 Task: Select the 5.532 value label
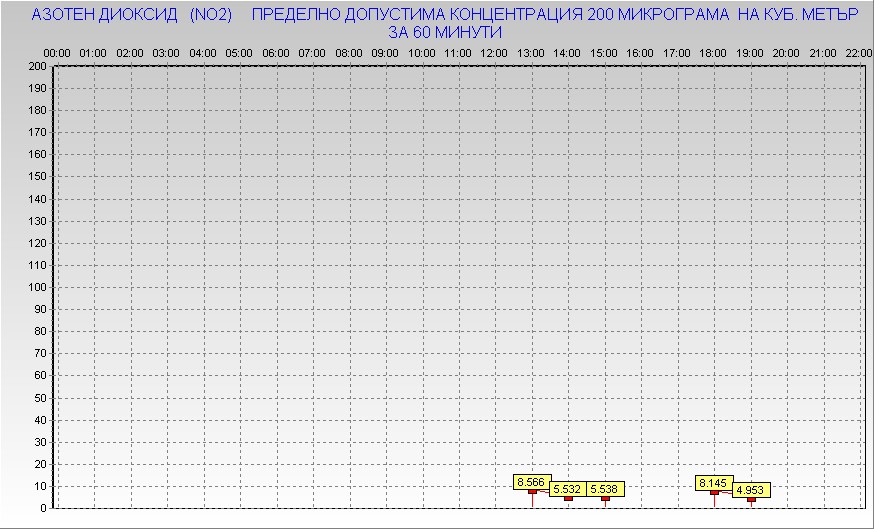(567, 489)
